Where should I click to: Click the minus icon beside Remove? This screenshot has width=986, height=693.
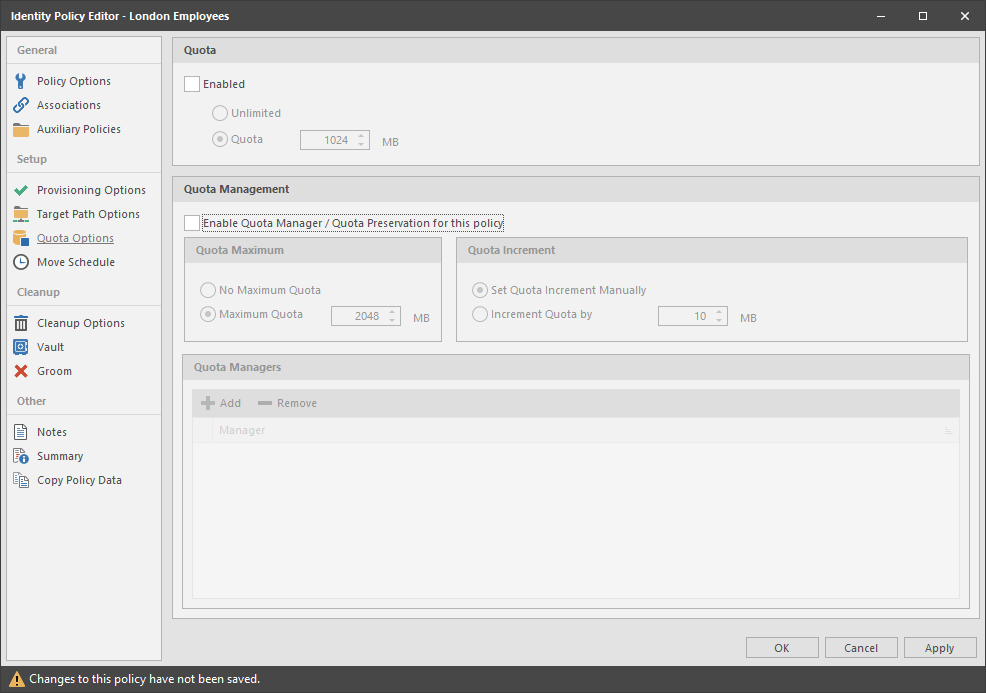[265, 403]
